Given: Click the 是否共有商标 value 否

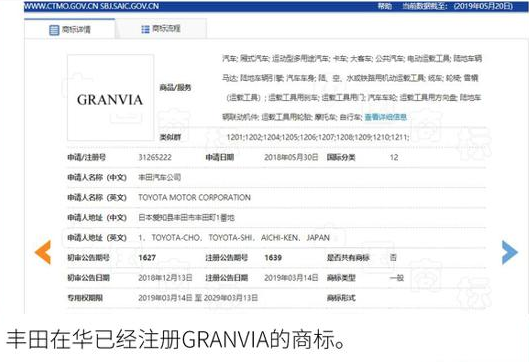Looking at the screenshot, I should coord(393,258).
